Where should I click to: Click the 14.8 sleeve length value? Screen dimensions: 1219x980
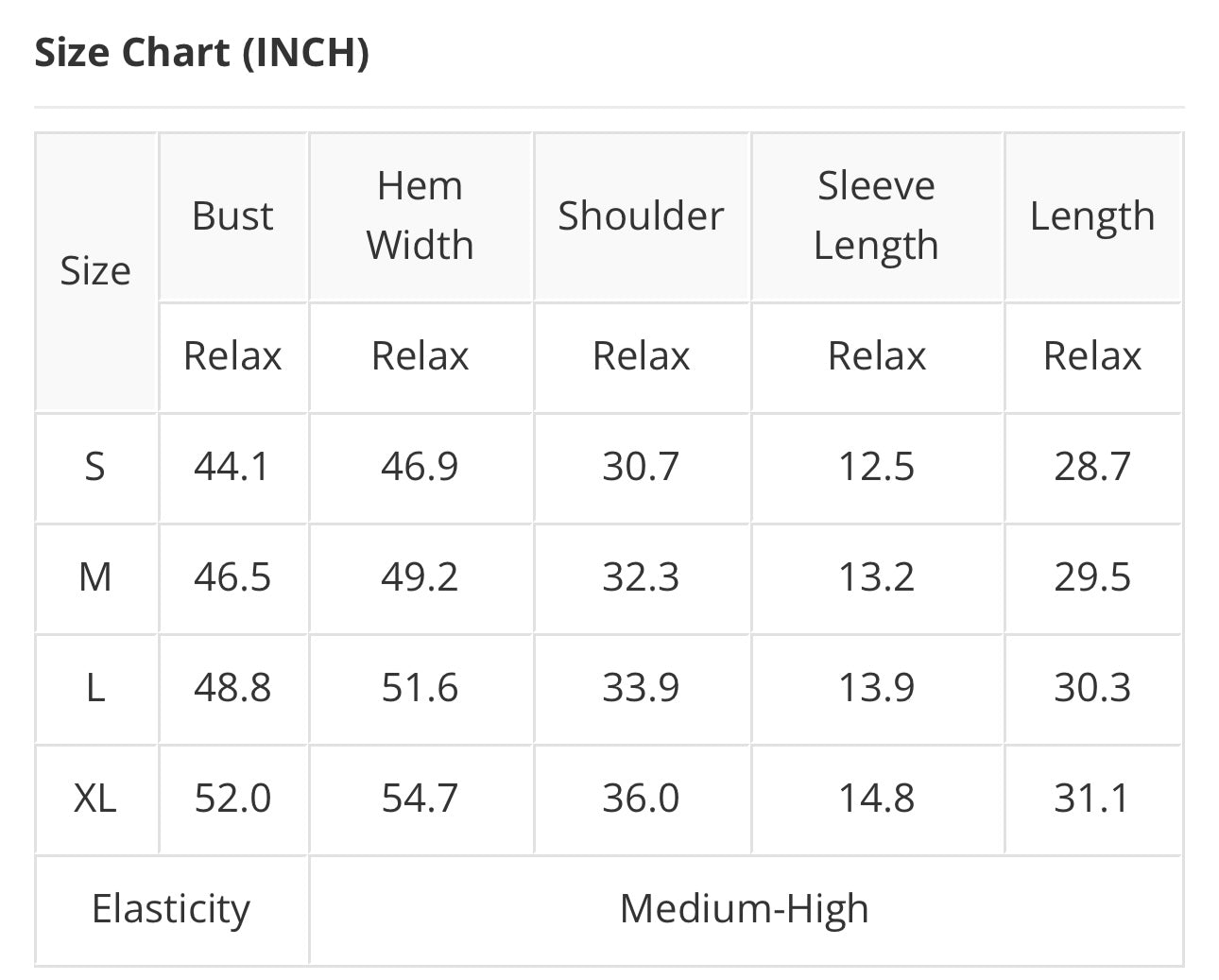pos(876,799)
